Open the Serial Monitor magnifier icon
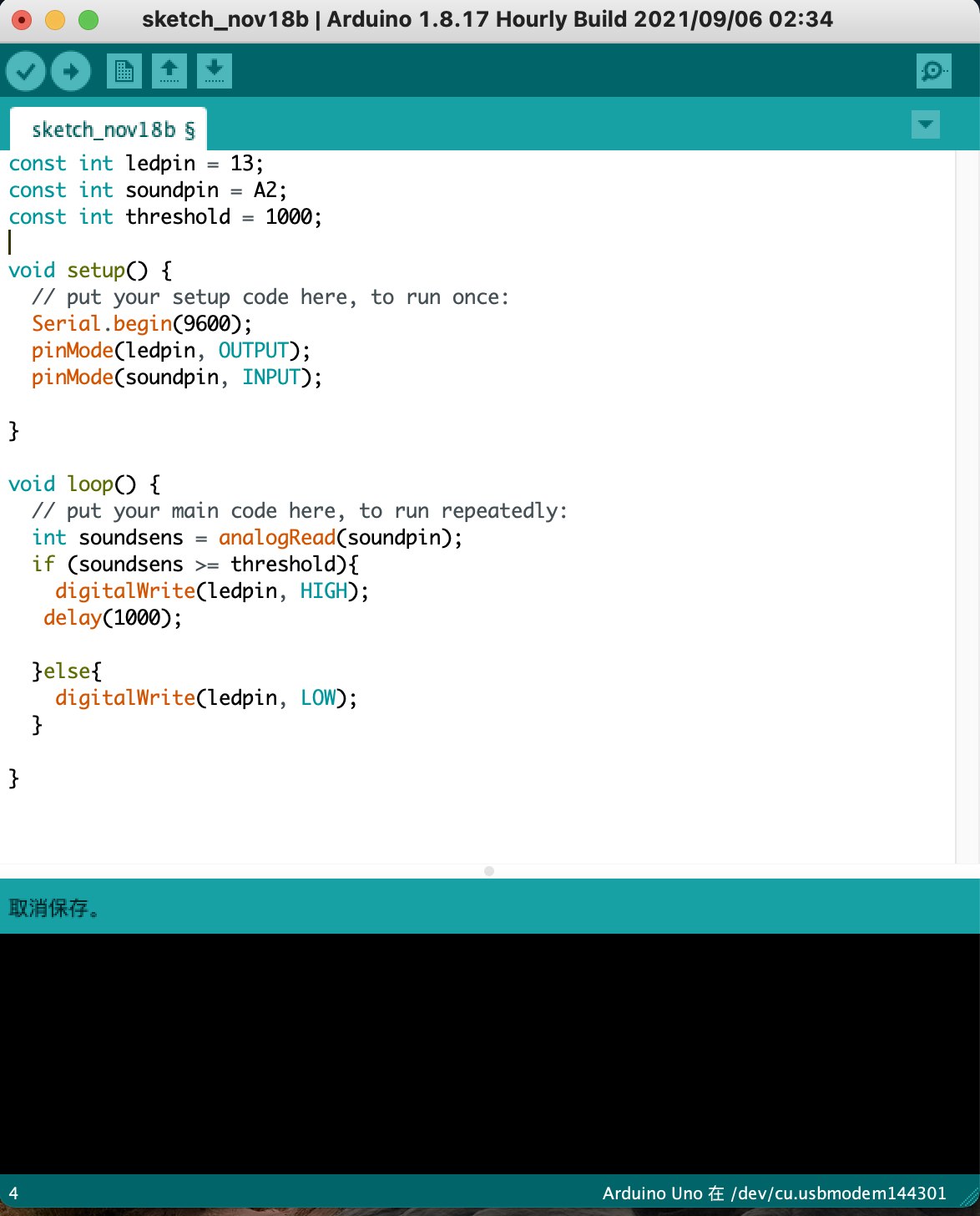The height and width of the screenshot is (1216, 980). 933,71
